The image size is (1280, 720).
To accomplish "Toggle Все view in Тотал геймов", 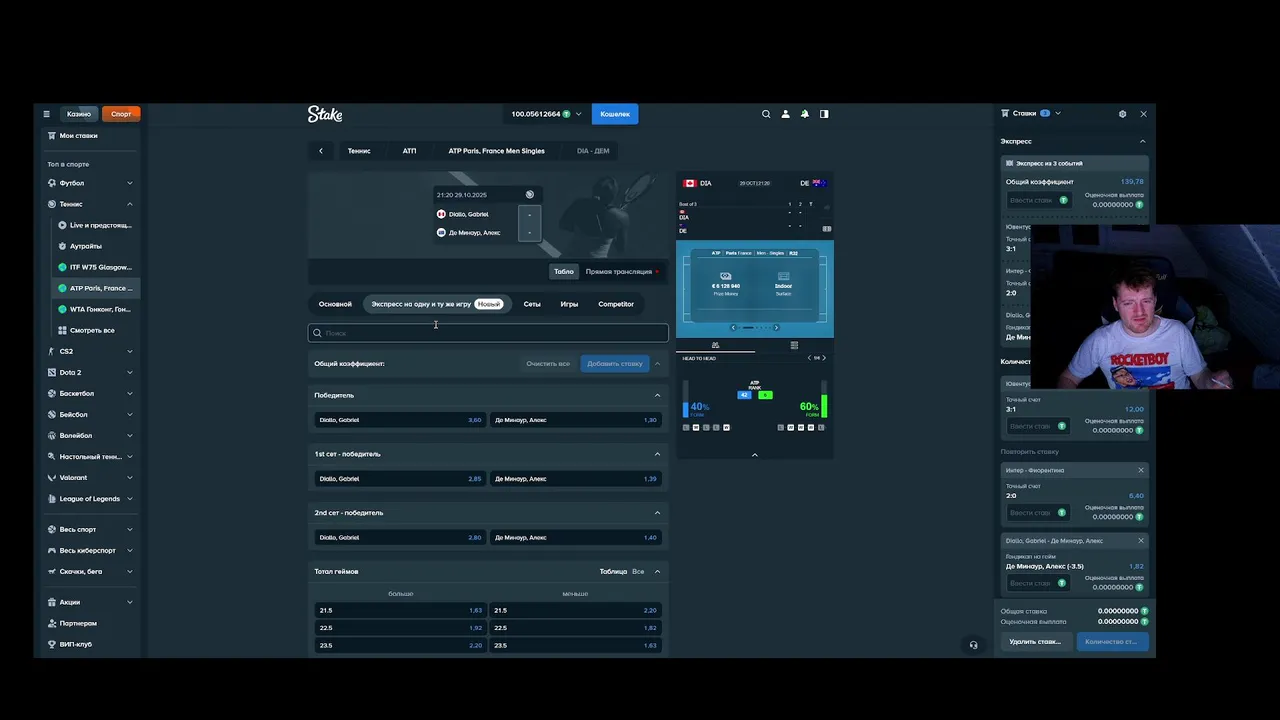I will point(638,571).
